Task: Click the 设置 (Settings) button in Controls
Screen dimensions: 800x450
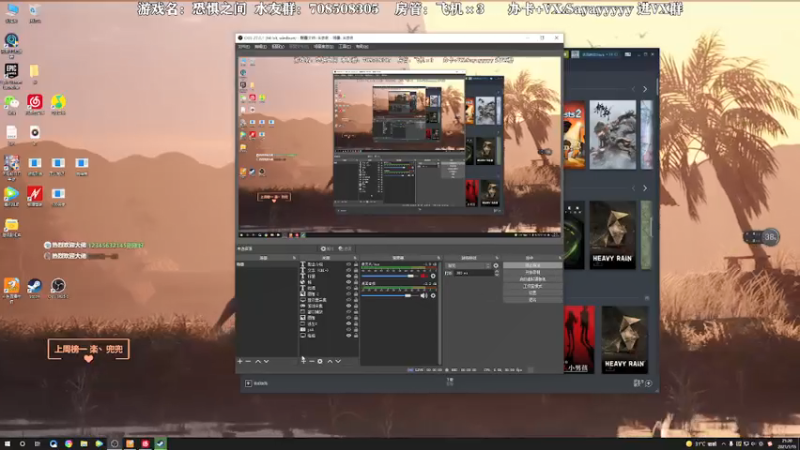Action: [532, 293]
